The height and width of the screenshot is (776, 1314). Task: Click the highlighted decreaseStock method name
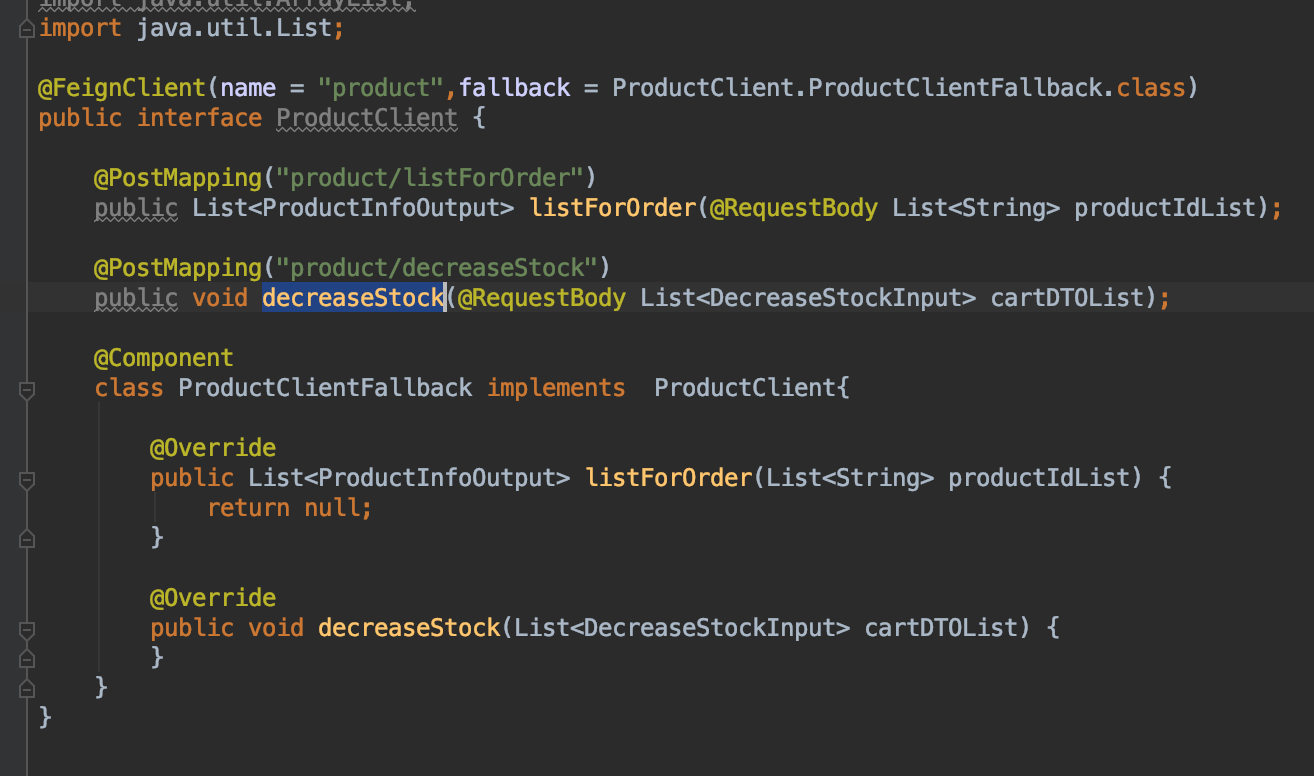click(x=353, y=298)
